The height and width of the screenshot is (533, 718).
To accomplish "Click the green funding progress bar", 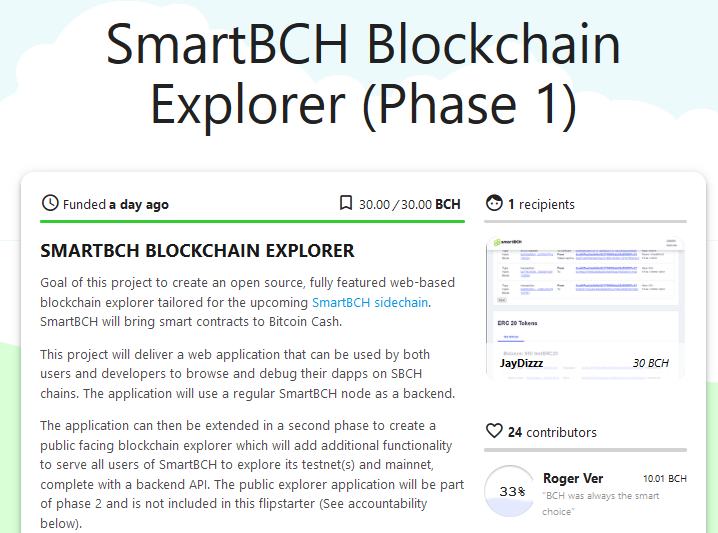I will 252,222.
